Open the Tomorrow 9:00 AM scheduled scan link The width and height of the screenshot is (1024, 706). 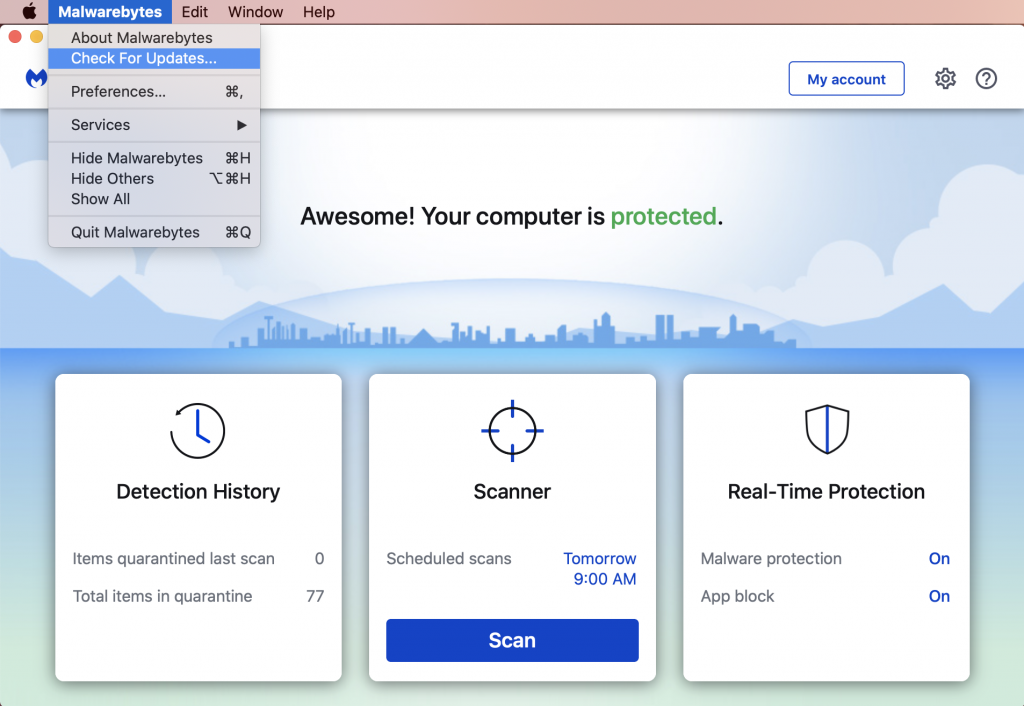600,568
